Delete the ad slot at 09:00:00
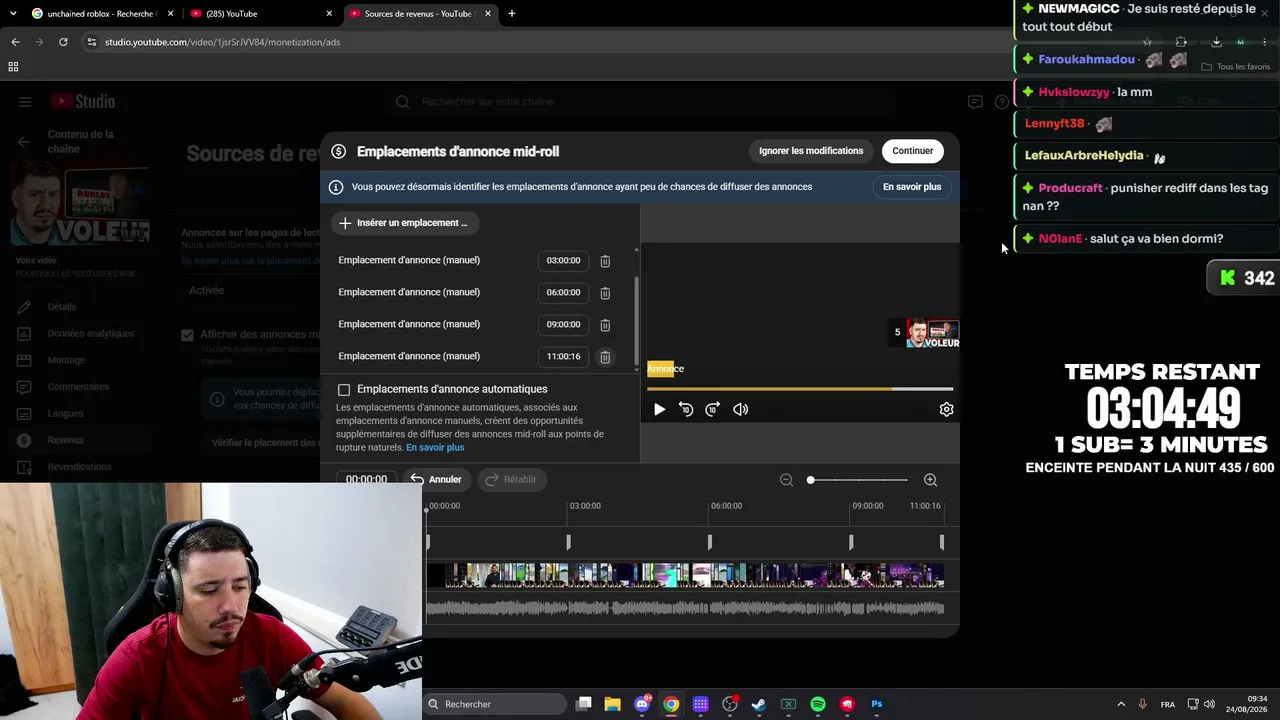 [605, 325]
